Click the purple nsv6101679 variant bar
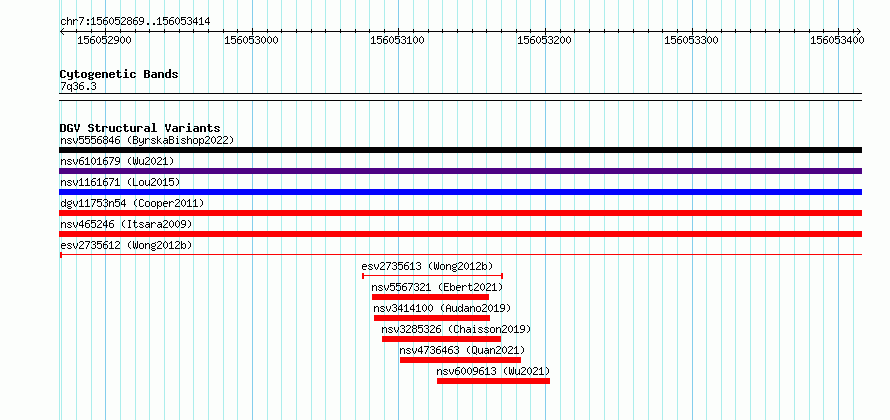 click(460, 171)
